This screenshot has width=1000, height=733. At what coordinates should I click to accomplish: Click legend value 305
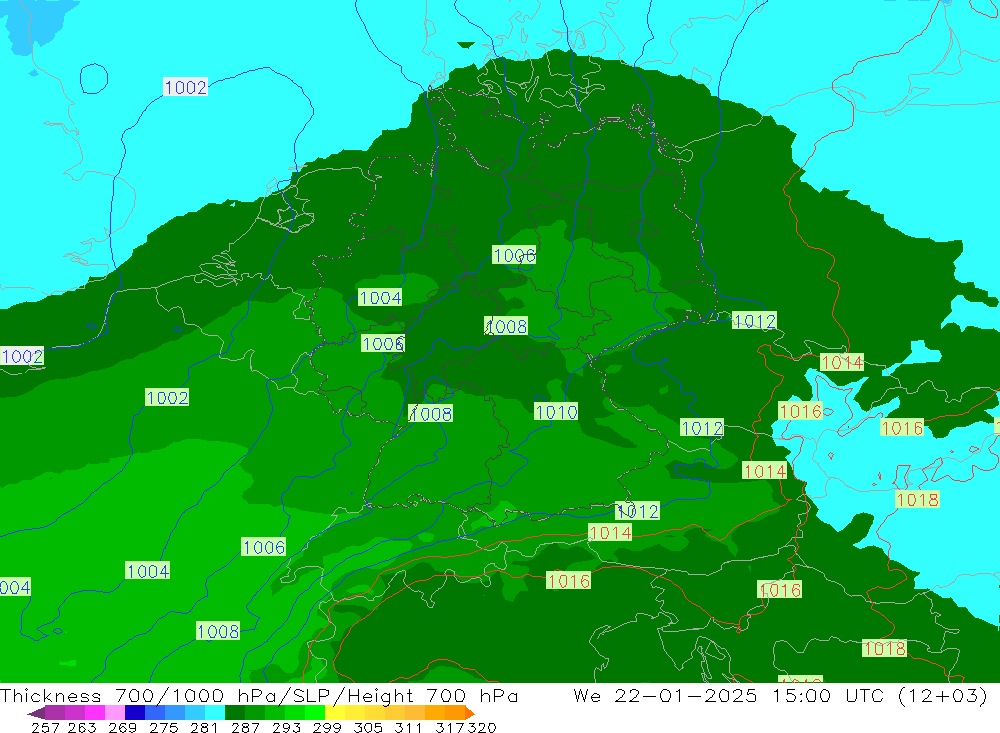point(368,727)
